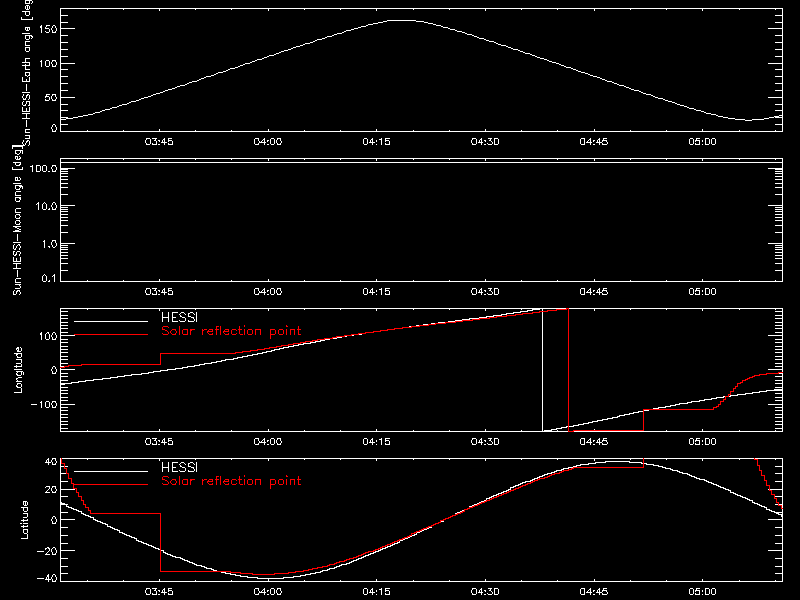800x600 pixels.
Task: Click '04:00' under the Earth angle plot
Action: [268, 142]
